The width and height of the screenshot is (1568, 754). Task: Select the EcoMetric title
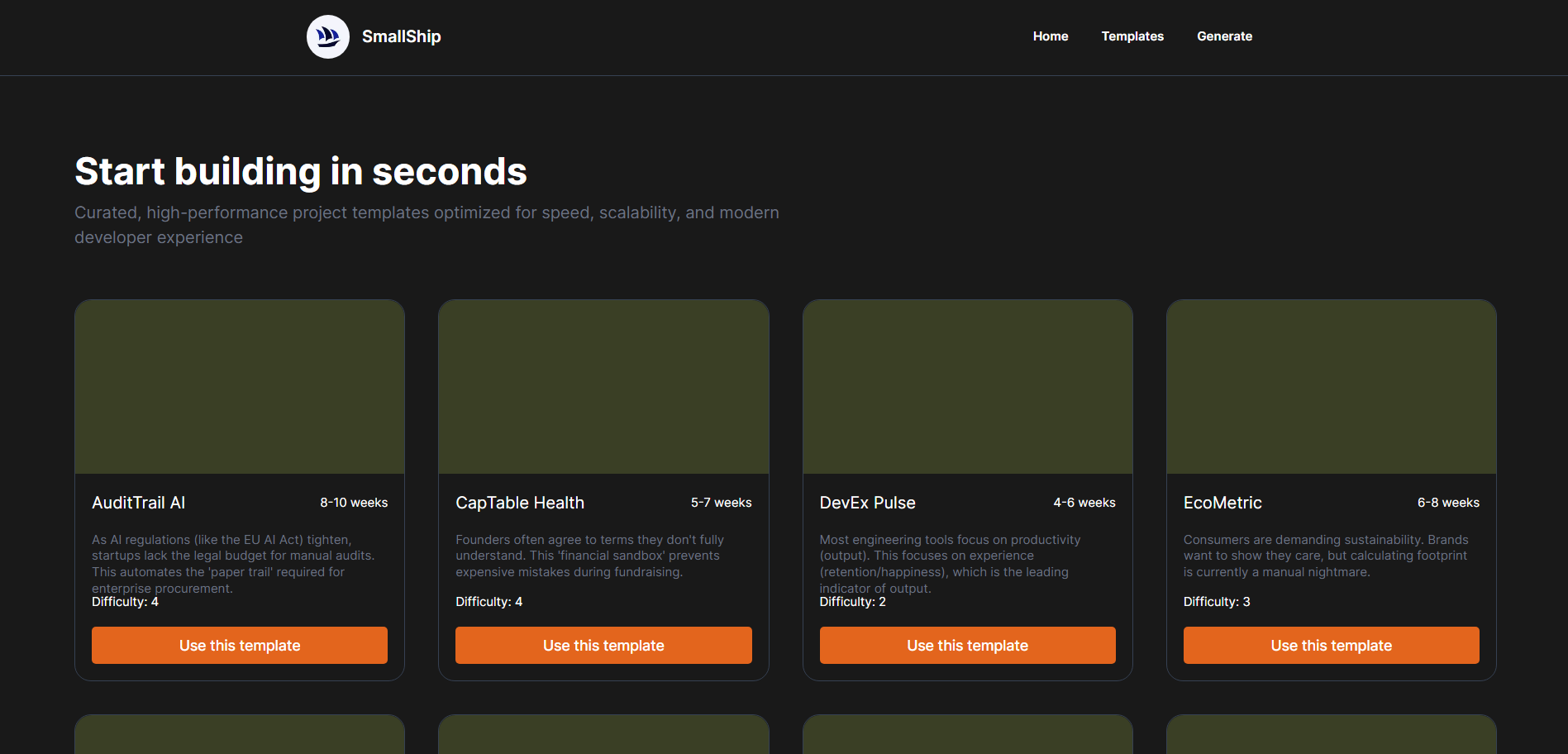(1222, 502)
